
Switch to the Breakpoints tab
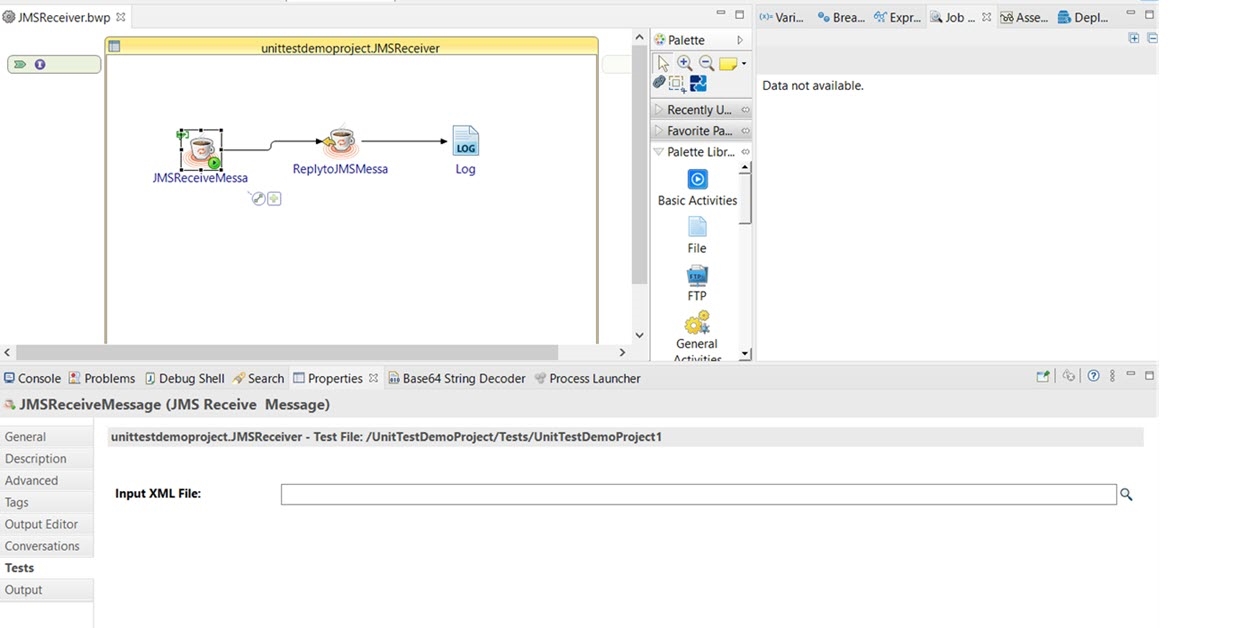[841, 17]
